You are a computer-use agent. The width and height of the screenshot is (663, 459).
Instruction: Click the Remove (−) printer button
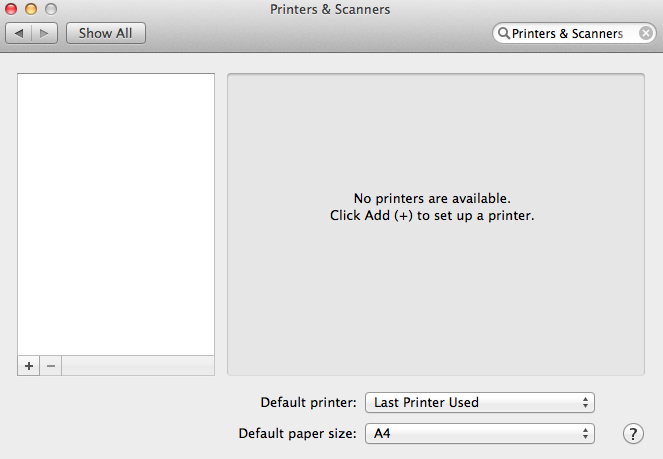51,366
